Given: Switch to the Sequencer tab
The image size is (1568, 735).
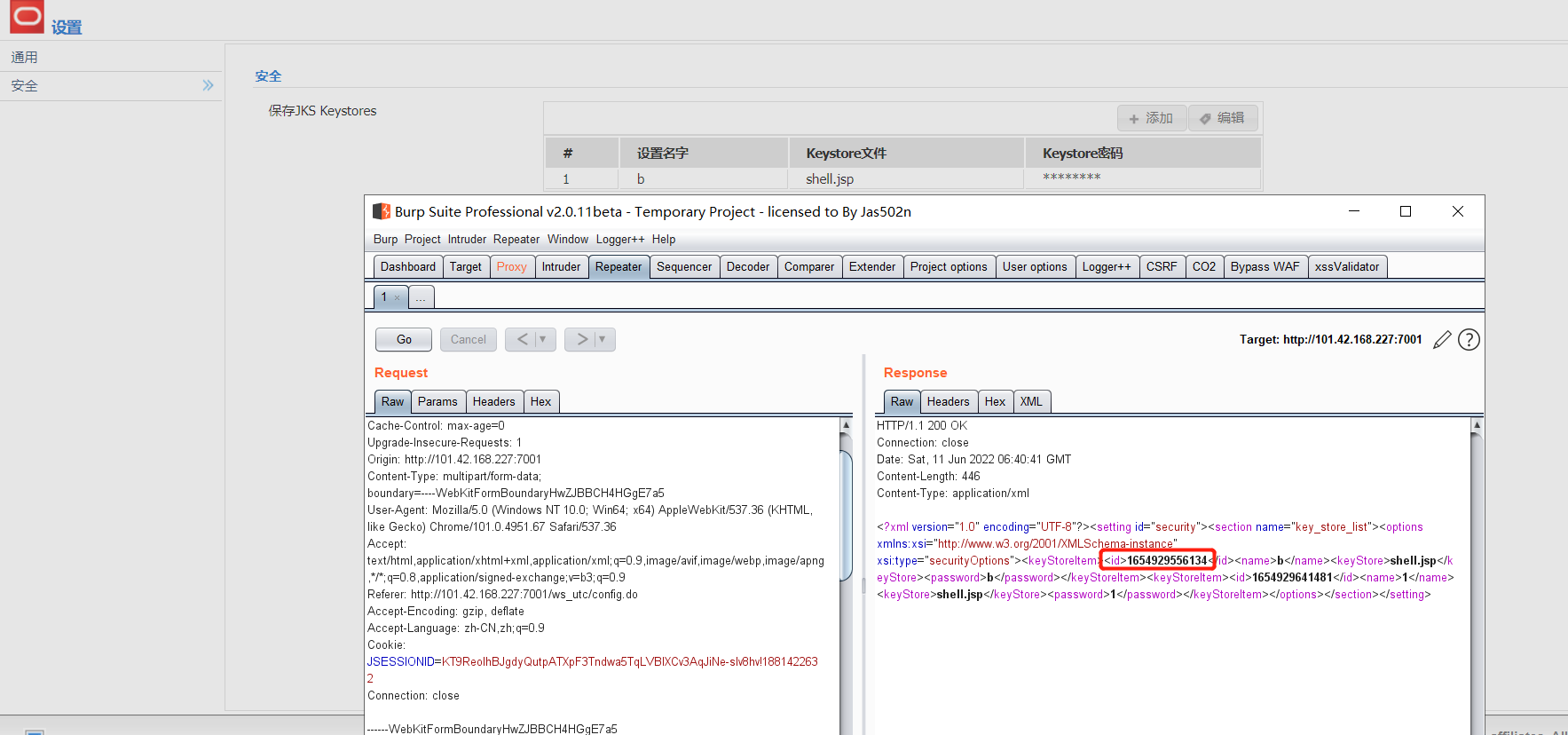Looking at the screenshot, I should [684, 267].
